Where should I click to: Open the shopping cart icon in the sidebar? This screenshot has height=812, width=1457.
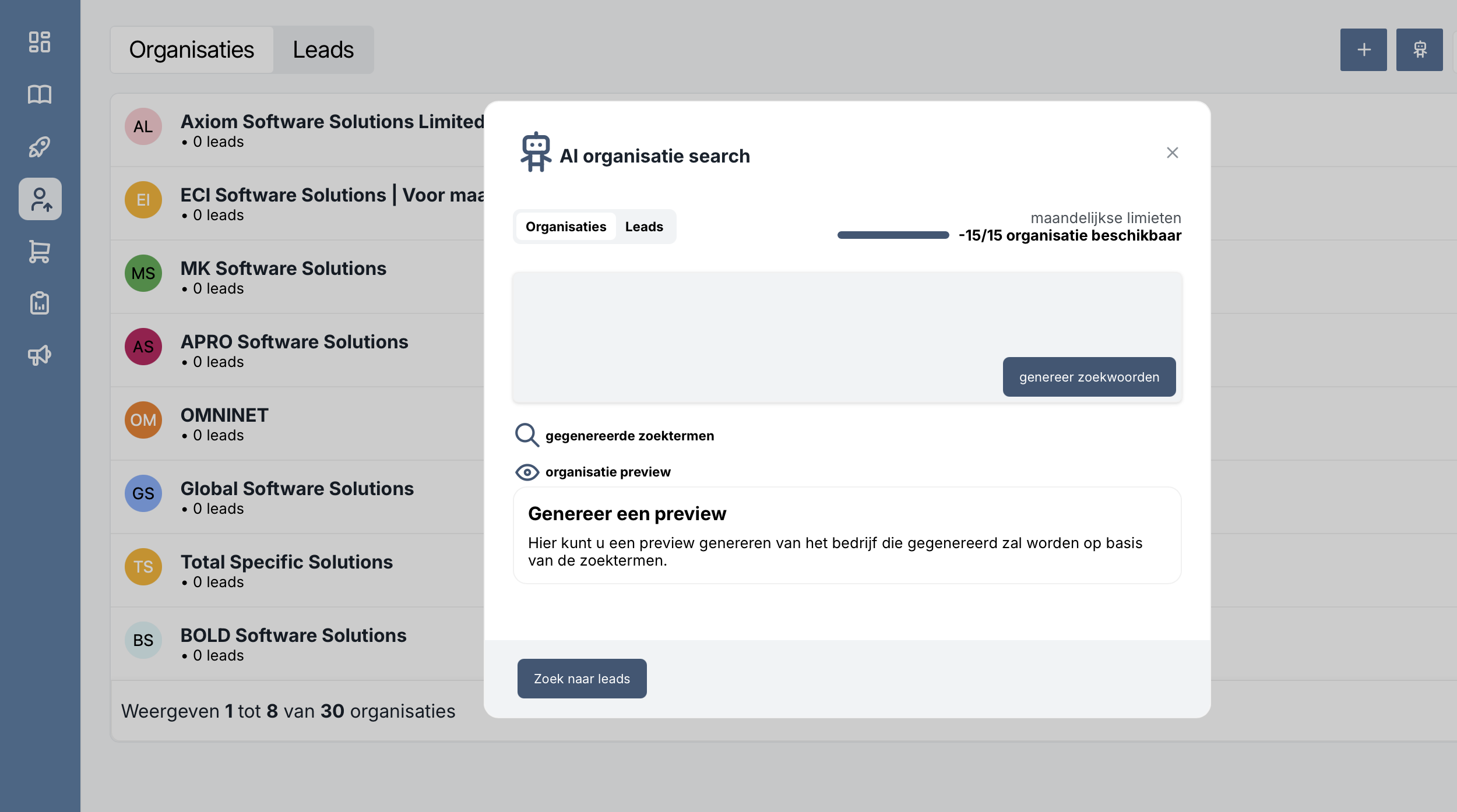[x=39, y=251]
